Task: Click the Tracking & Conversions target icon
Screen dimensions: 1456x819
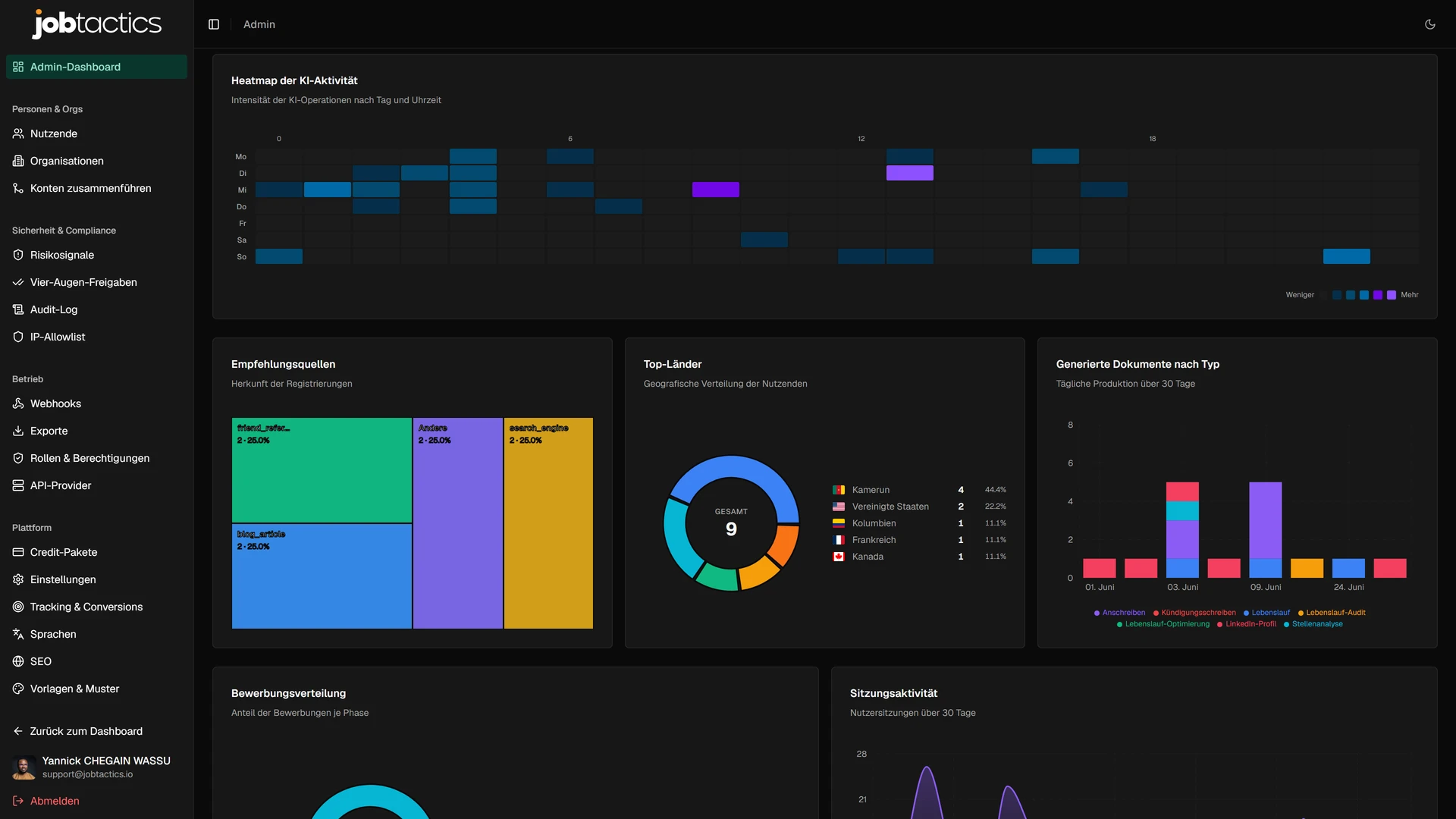Action: [18, 607]
